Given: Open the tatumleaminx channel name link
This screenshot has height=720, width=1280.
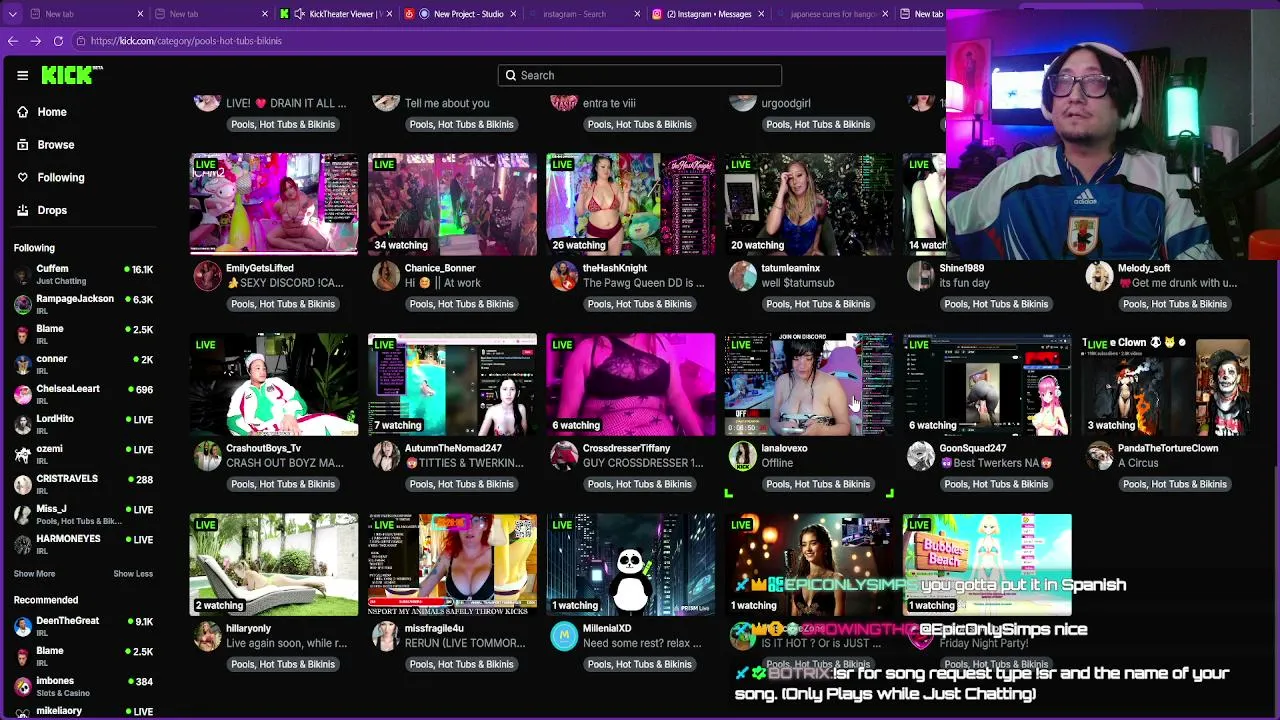Looking at the screenshot, I should tap(791, 268).
